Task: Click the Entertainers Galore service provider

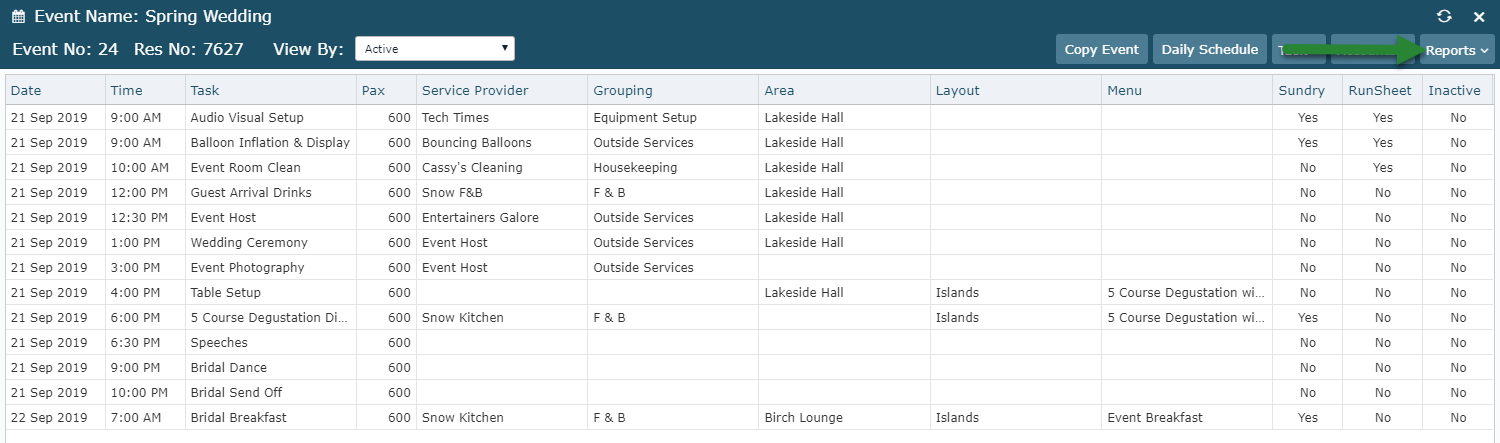Action: (x=480, y=217)
